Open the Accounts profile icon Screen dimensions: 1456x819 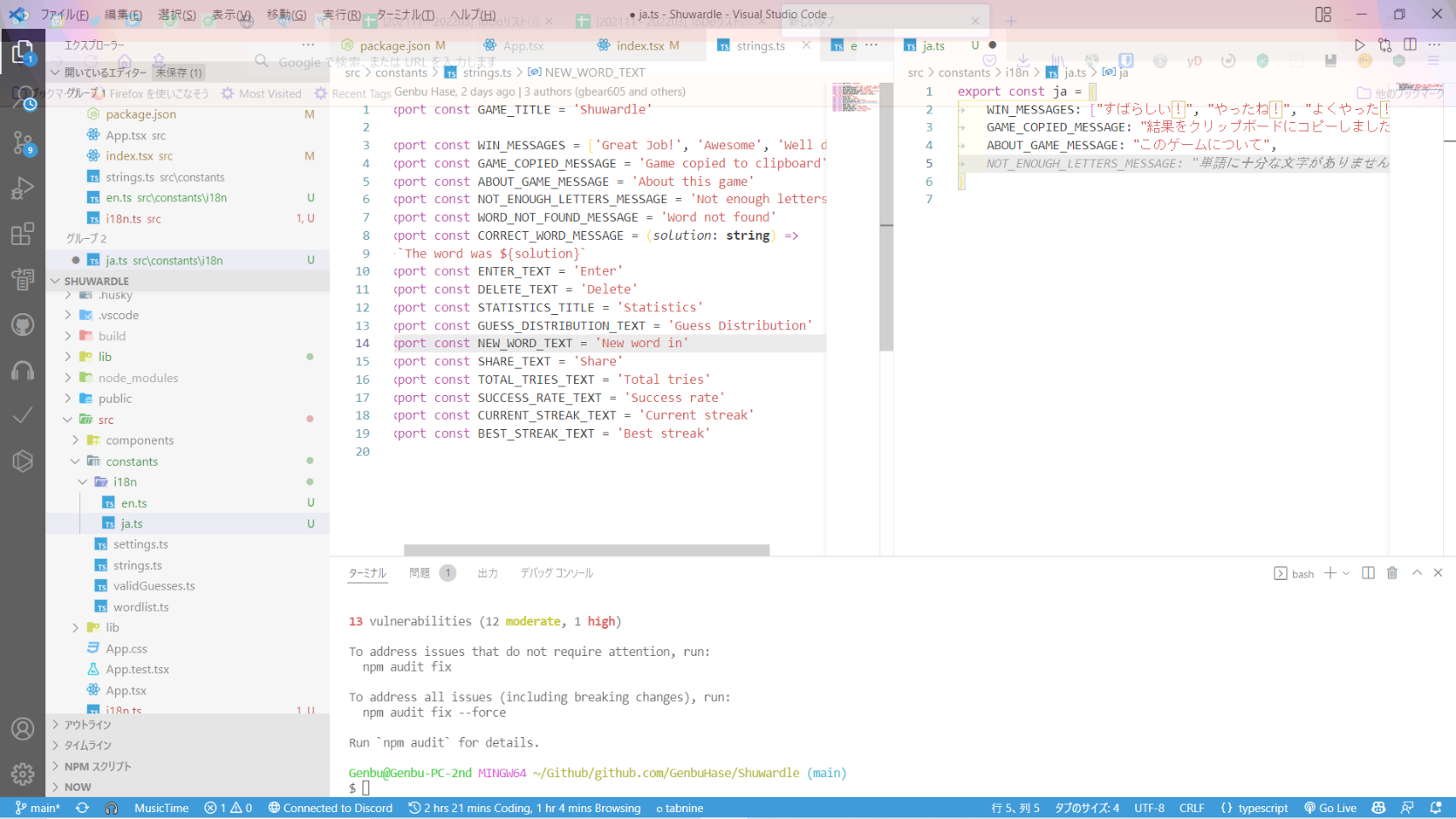23,729
